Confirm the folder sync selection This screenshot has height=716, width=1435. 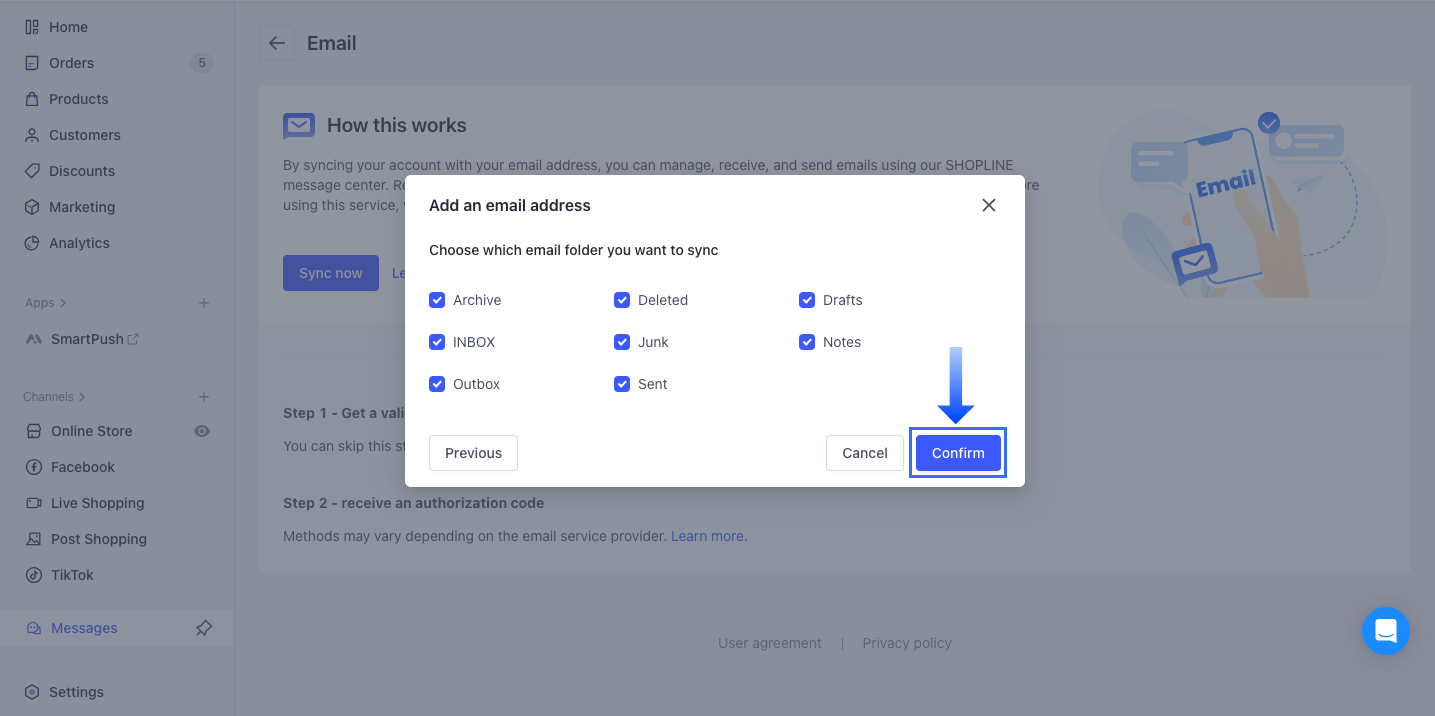click(958, 453)
